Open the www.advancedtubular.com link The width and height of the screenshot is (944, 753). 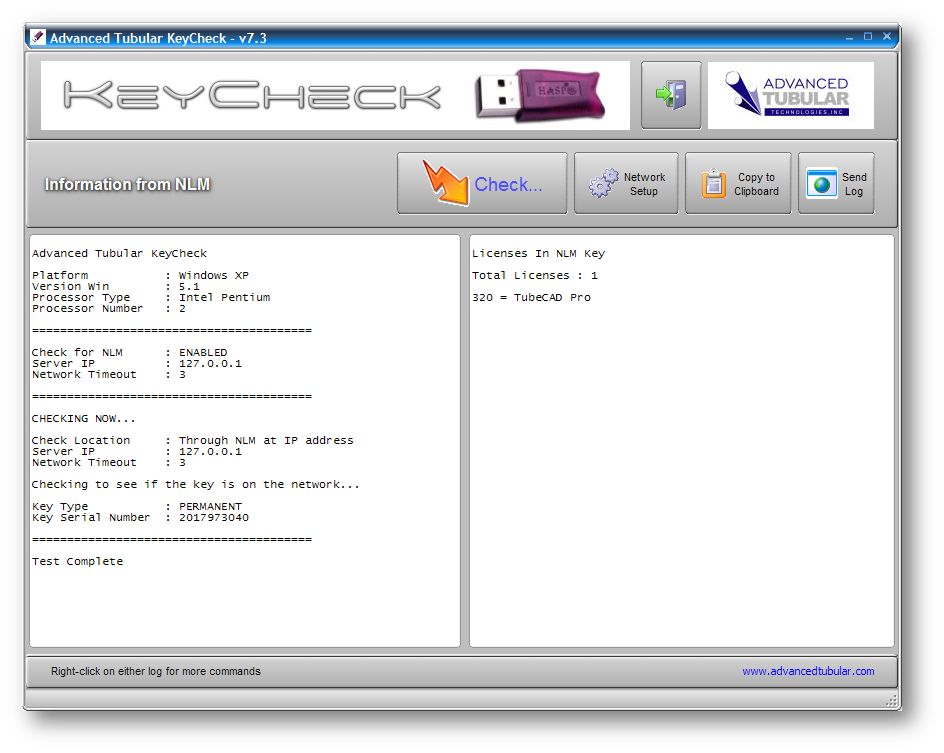[x=808, y=671]
